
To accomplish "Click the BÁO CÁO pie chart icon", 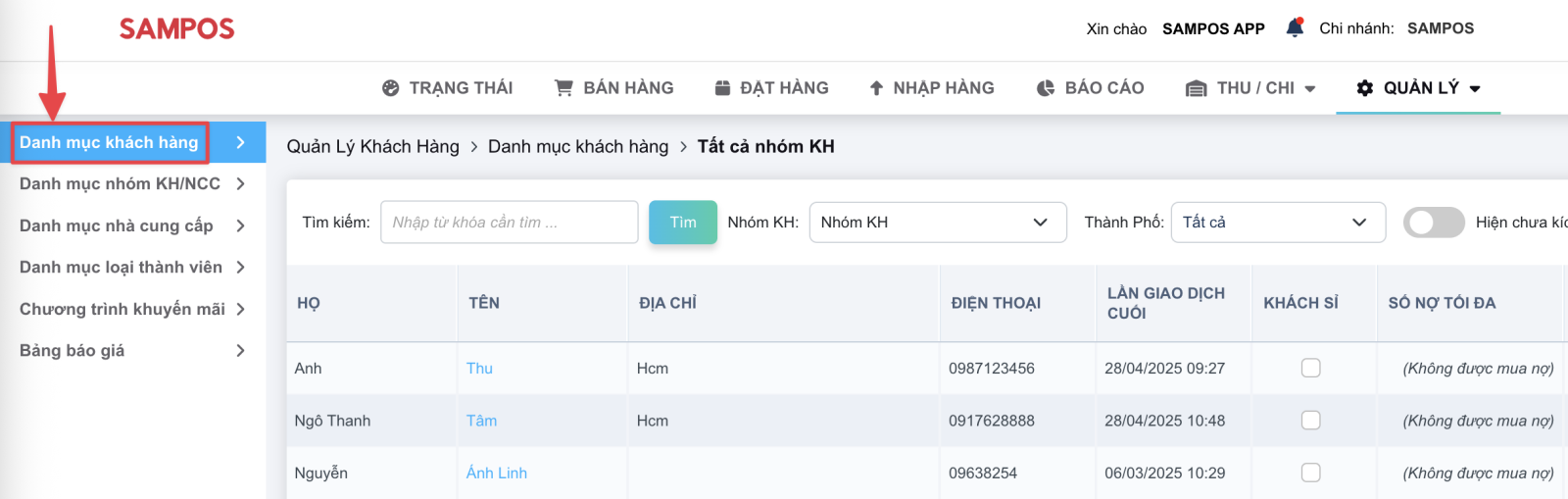I will pos(1046,88).
